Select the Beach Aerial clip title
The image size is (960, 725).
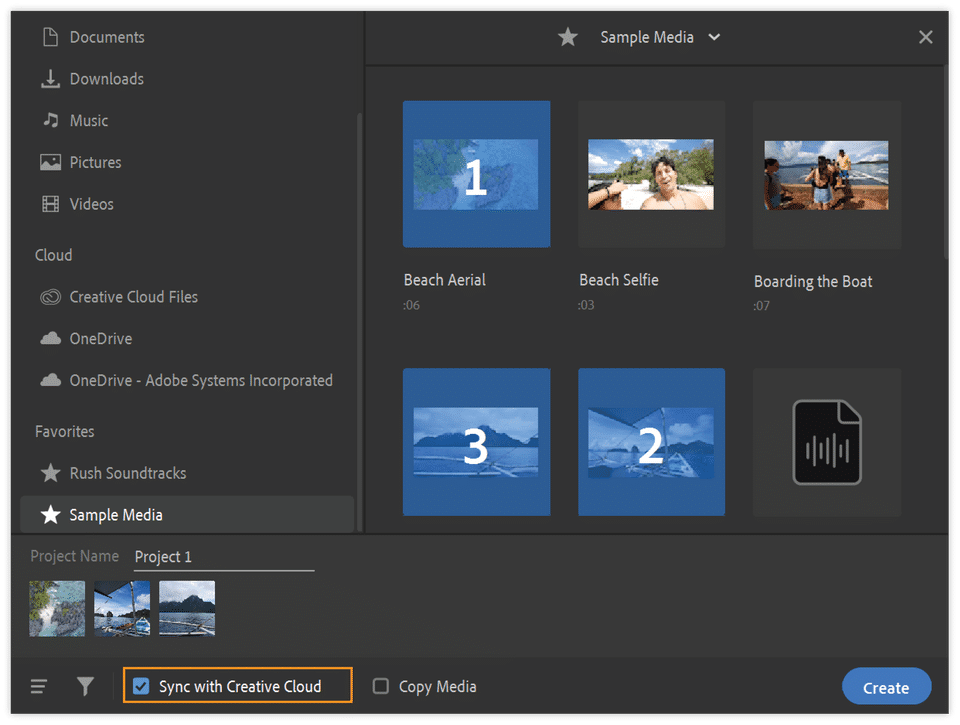click(x=444, y=280)
